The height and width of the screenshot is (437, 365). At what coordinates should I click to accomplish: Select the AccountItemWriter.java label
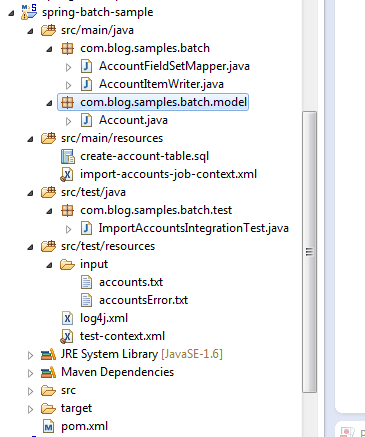coord(161,84)
